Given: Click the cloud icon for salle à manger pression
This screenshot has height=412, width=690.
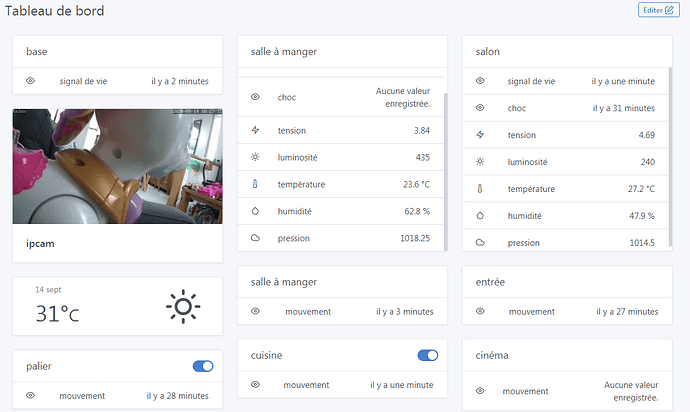Looking at the screenshot, I should pyautogui.click(x=255, y=238).
